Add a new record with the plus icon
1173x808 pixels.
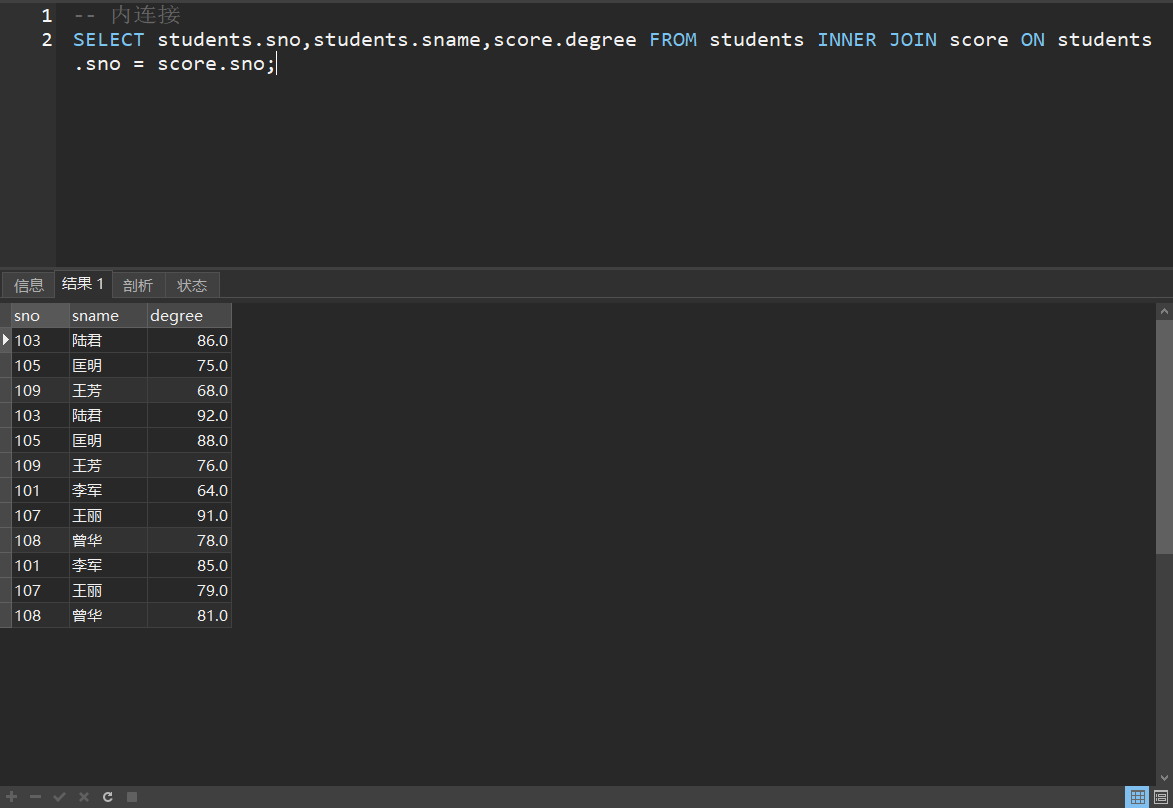[11, 797]
